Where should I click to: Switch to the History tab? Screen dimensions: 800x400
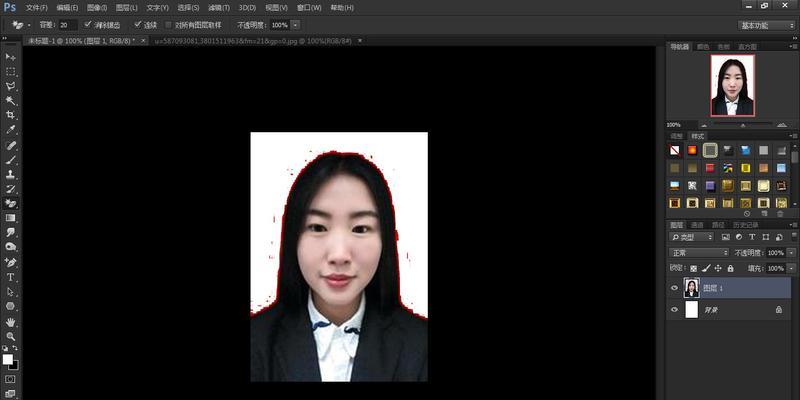[745, 225]
